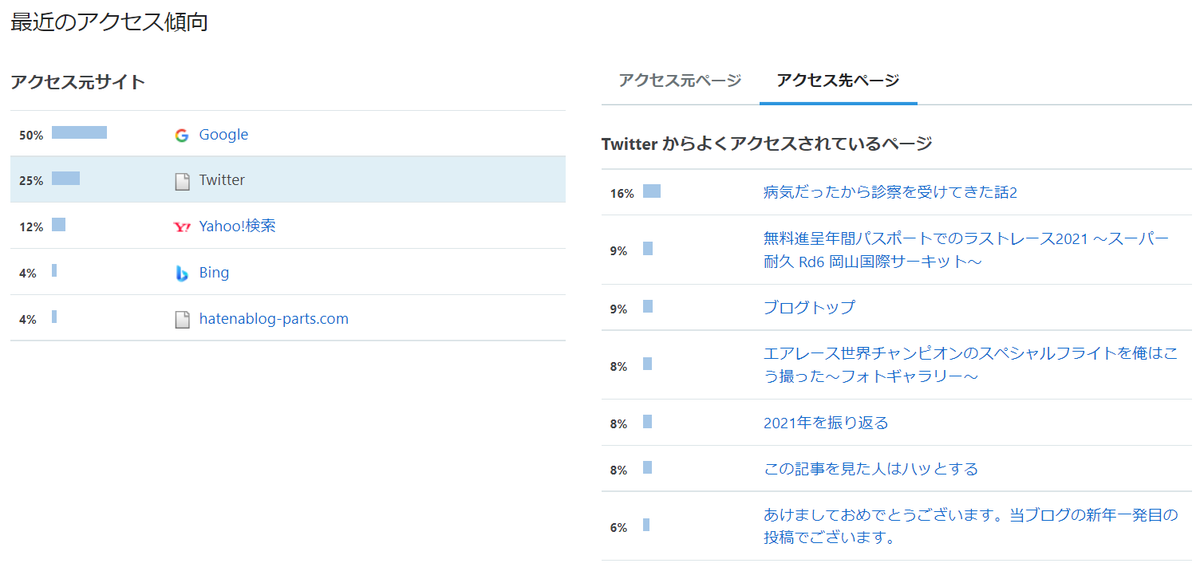1200x567 pixels.
Task: Click the Yahoo! search logo icon
Action: (182, 227)
